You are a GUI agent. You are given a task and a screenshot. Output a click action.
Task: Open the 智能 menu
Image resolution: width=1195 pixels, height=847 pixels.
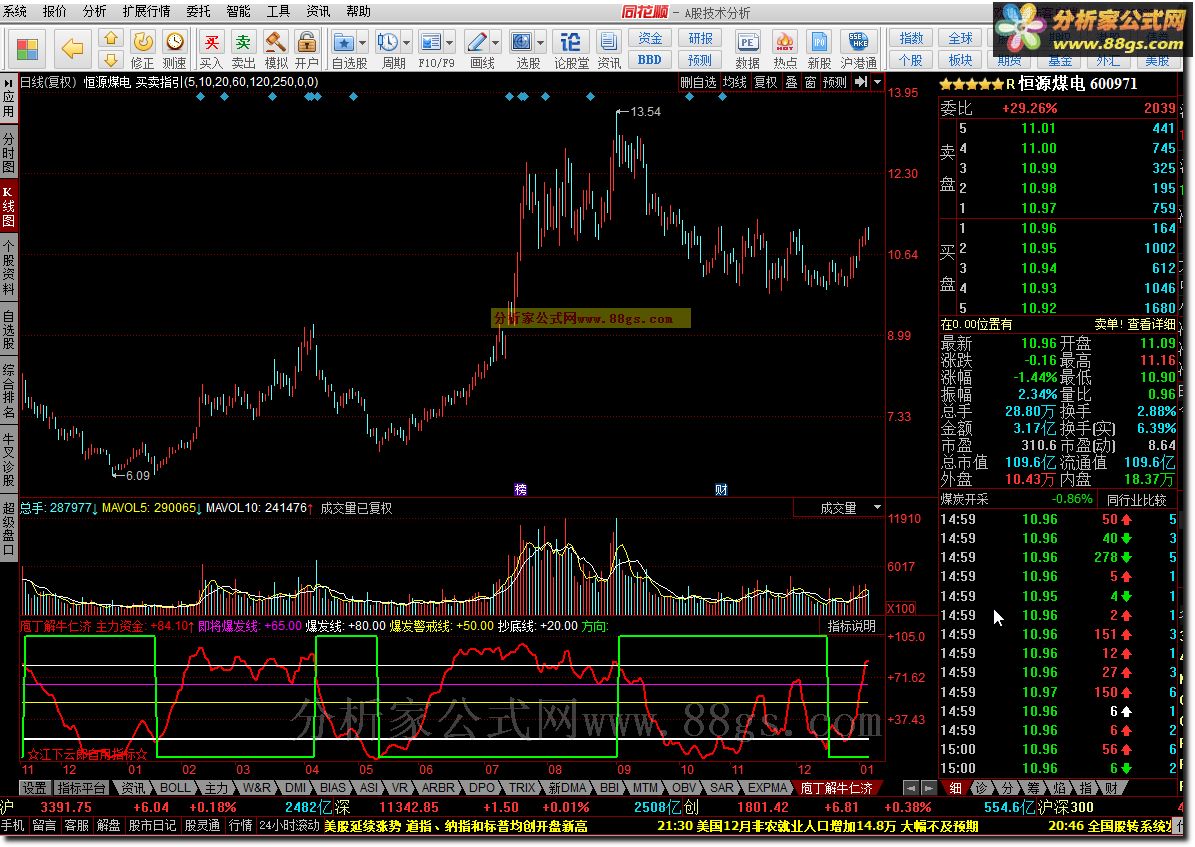tap(238, 11)
